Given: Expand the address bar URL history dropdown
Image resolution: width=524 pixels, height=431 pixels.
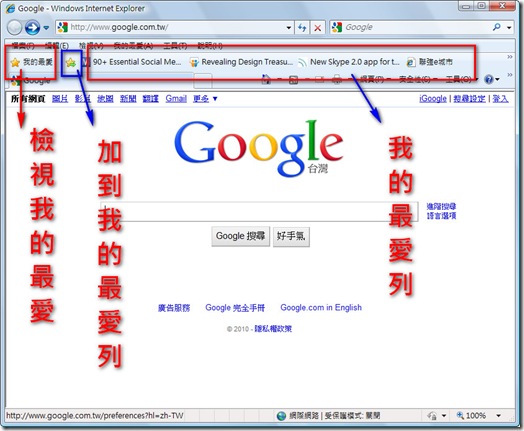Looking at the screenshot, I should tap(289, 28).
